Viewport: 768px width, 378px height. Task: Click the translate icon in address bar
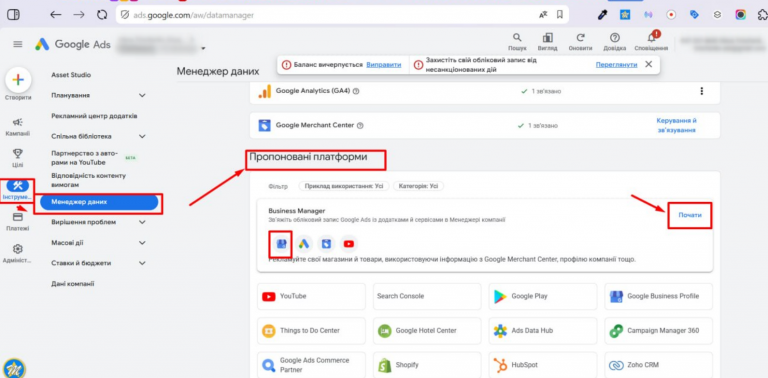543,15
